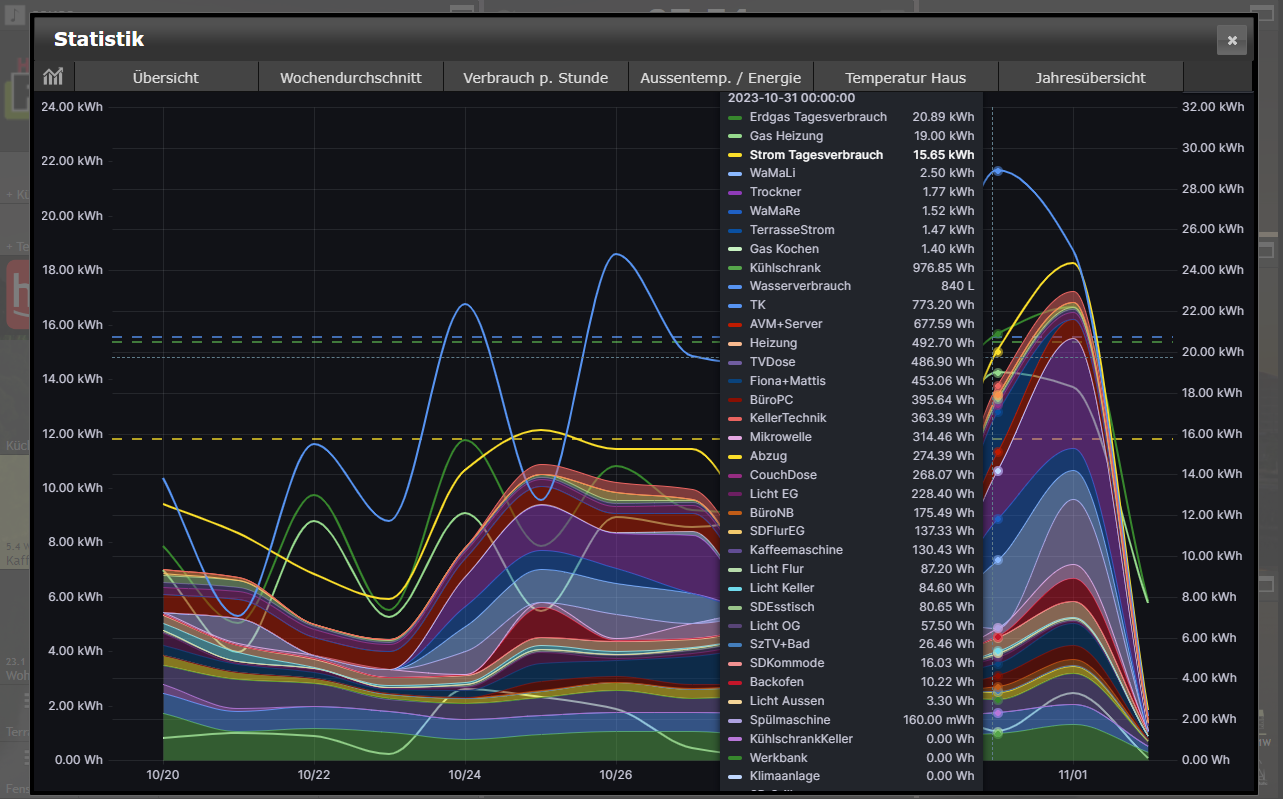
Task: Click the Licht OG entry
Action: coord(851,626)
